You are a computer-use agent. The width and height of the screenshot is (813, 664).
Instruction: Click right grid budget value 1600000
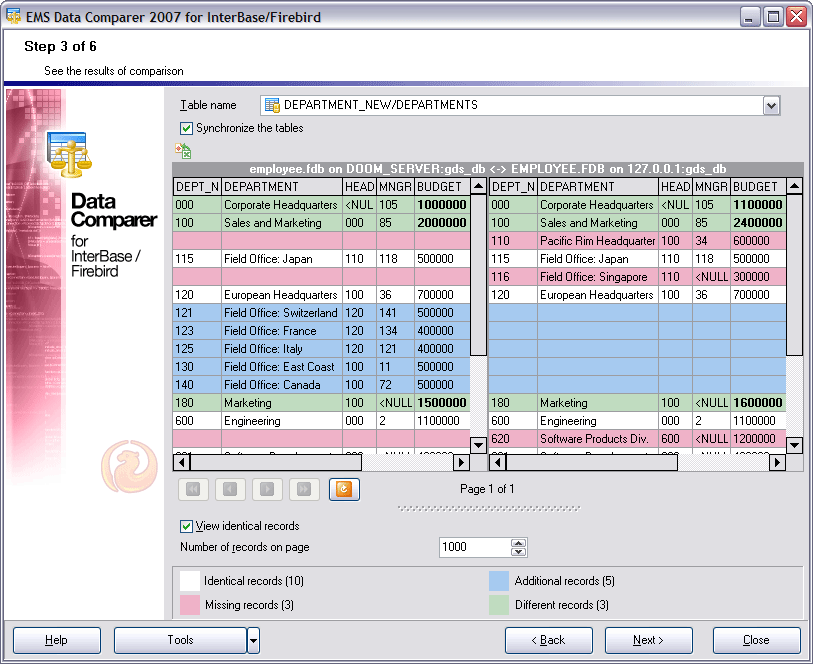click(758, 403)
